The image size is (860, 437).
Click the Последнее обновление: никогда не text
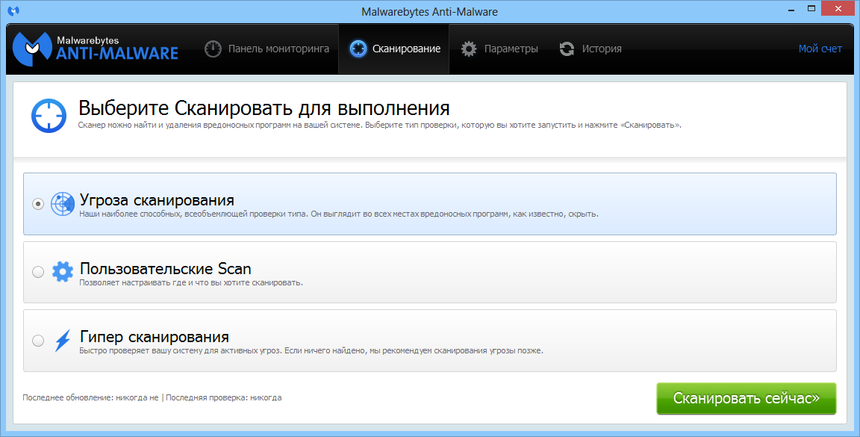pyautogui.click(x=90, y=398)
